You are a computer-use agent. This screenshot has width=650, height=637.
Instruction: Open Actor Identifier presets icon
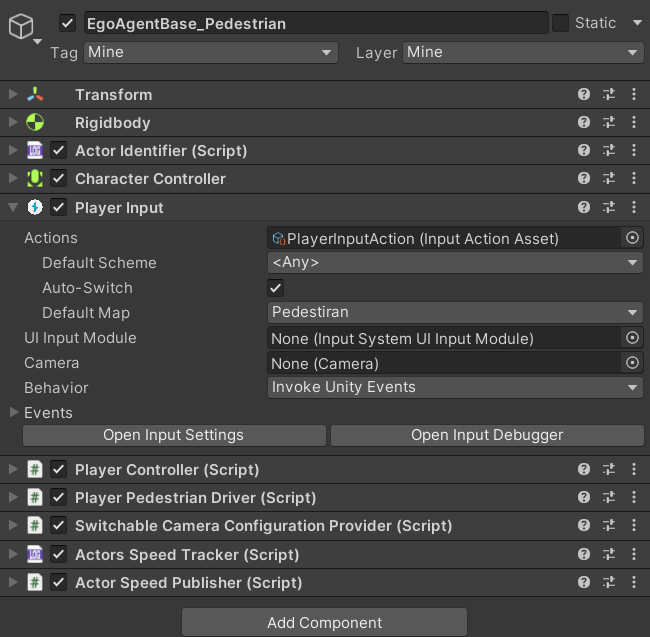tap(609, 150)
